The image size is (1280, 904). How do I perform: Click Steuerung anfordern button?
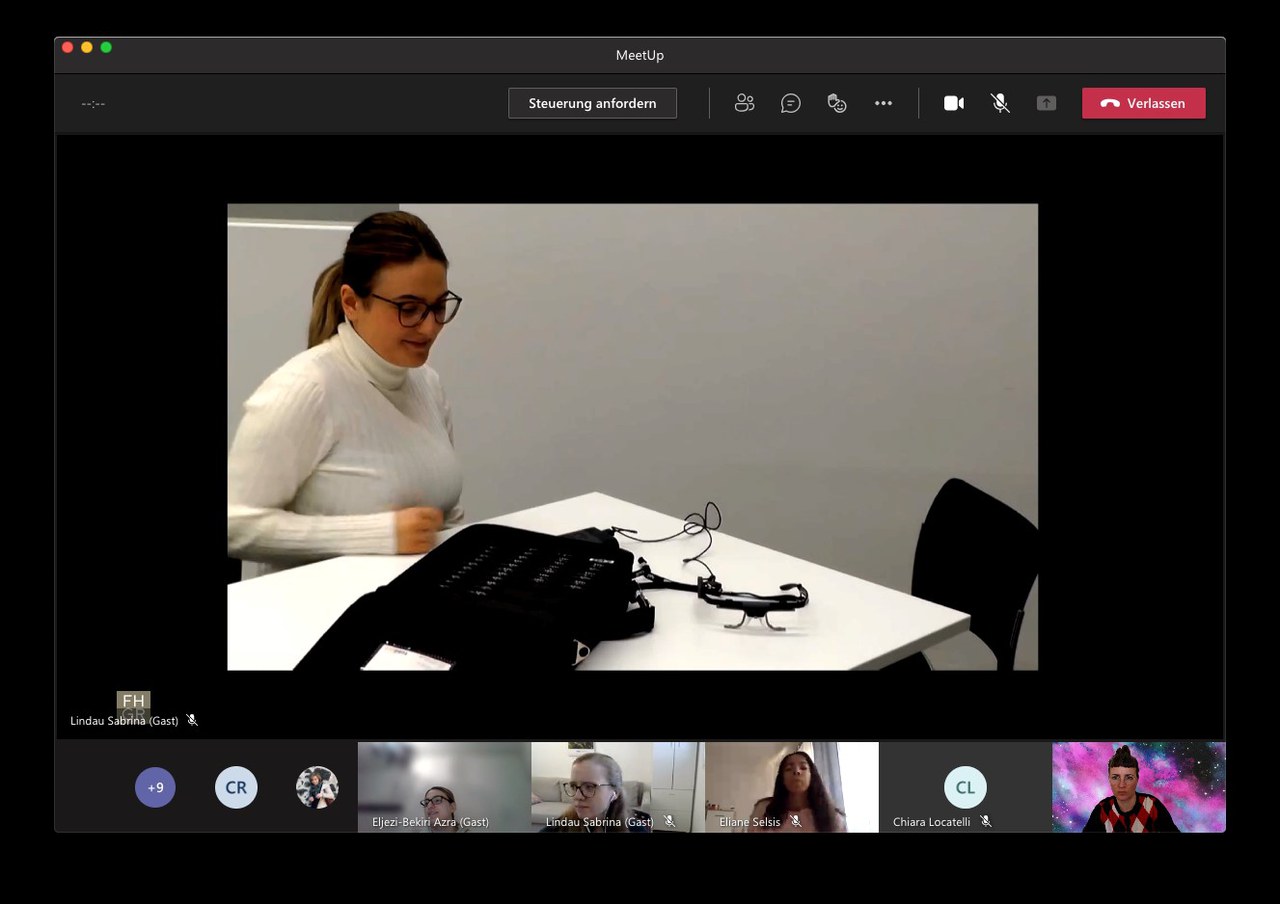pyautogui.click(x=592, y=103)
